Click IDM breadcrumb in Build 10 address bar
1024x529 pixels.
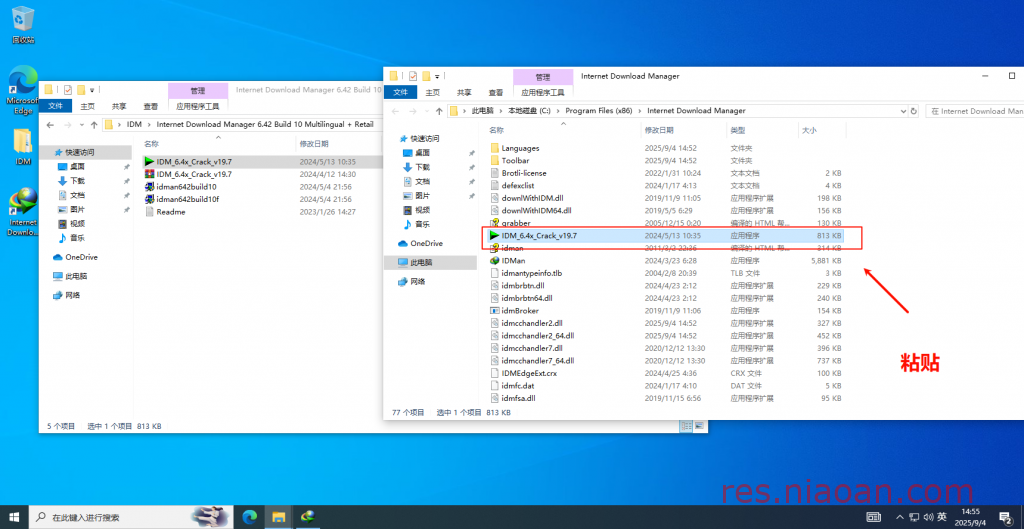[134, 124]
